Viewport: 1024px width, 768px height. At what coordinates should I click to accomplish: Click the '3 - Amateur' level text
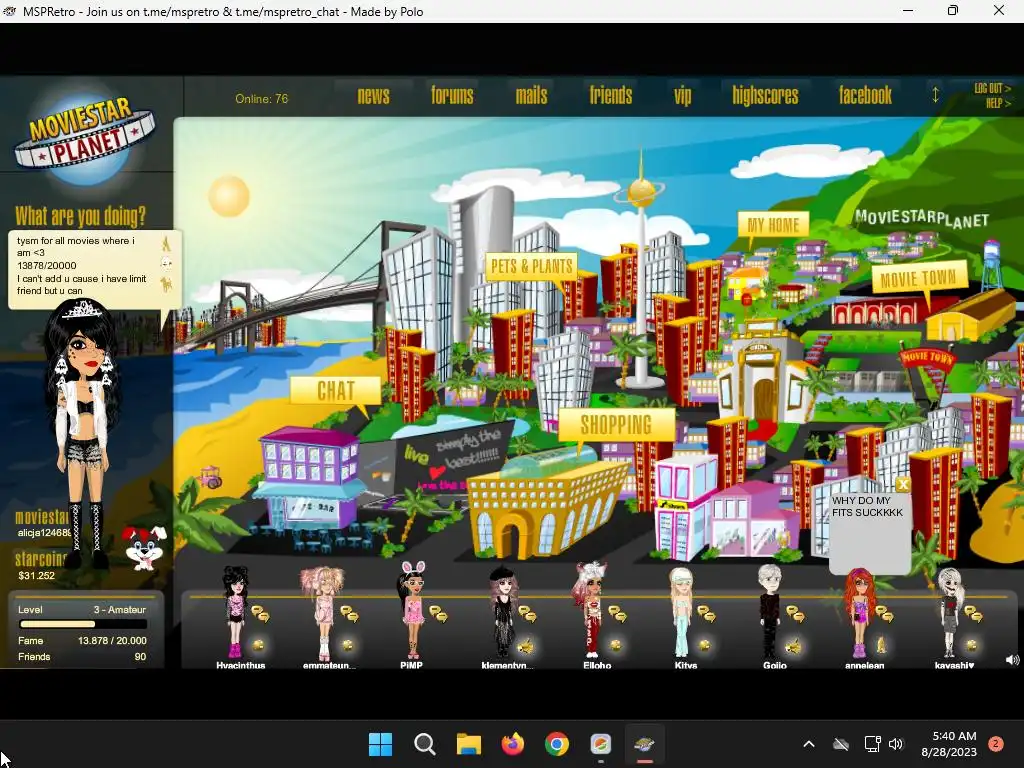120,609
